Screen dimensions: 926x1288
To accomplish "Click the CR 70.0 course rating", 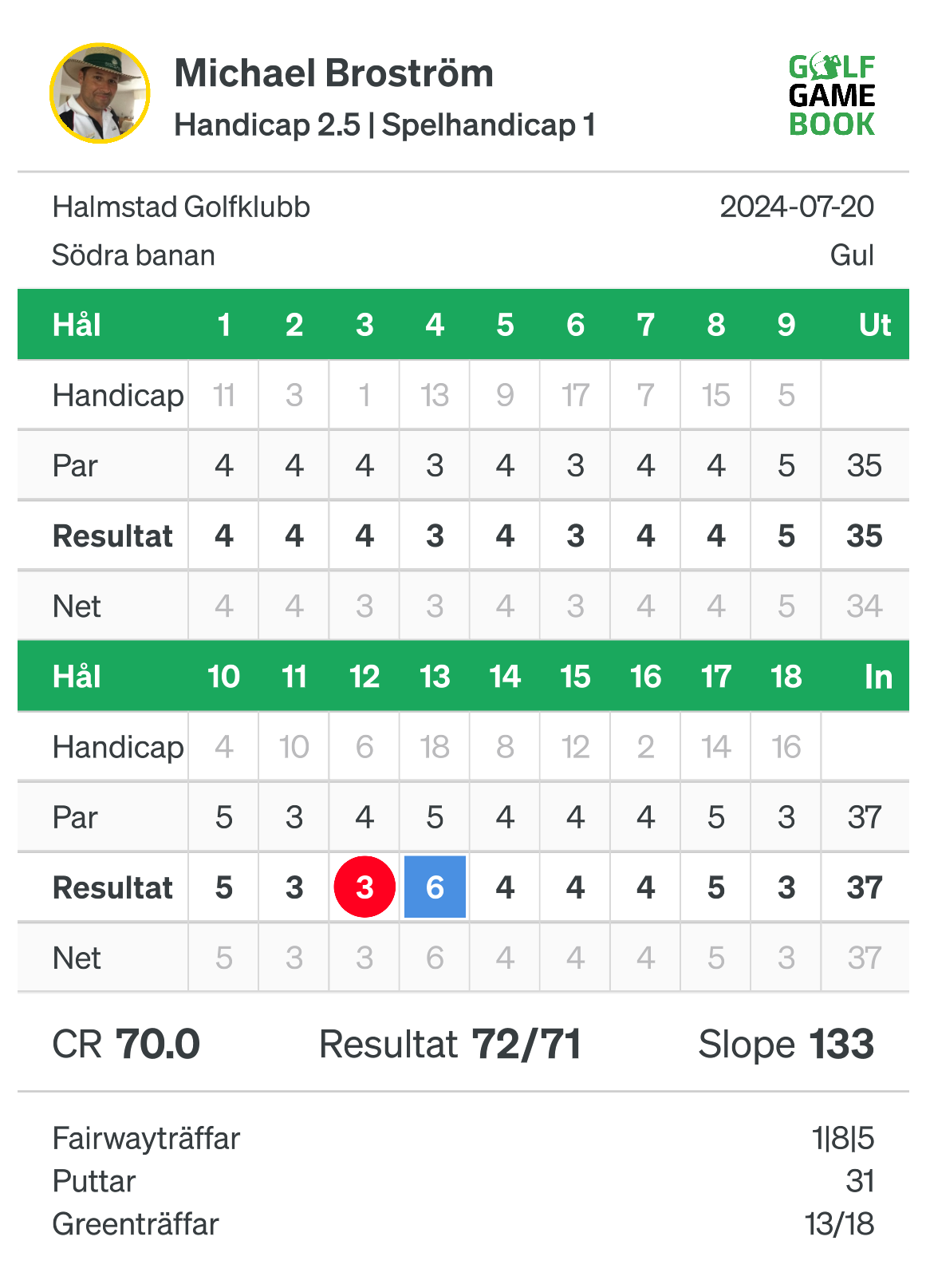I will [126, 1044].
